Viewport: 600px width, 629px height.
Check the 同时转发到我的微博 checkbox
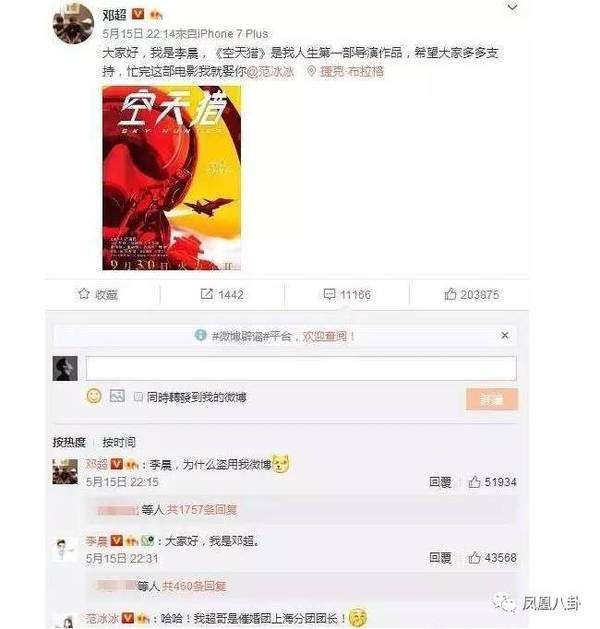click(138, 397)
